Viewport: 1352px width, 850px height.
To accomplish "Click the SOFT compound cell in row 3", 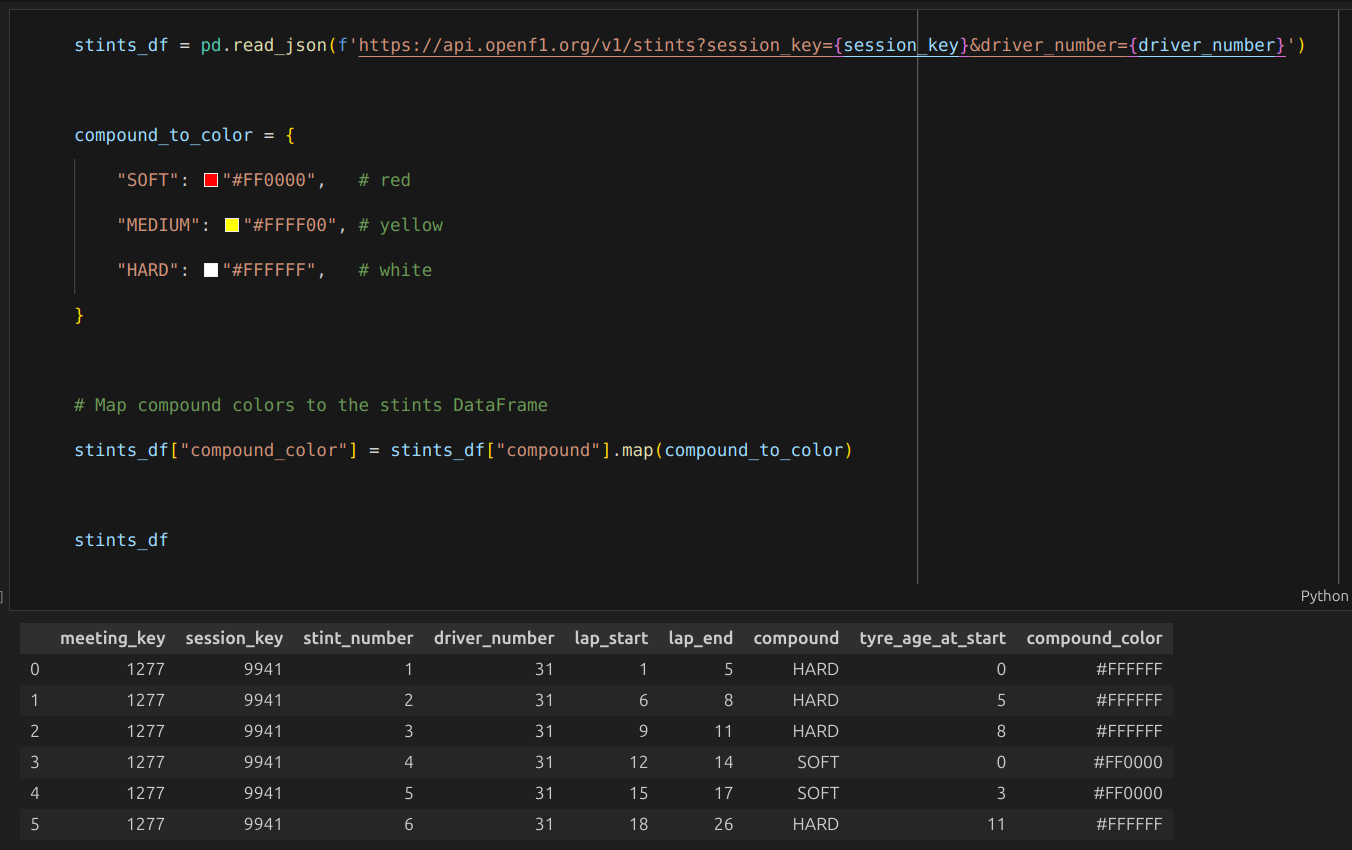I will tap(818, 762).
